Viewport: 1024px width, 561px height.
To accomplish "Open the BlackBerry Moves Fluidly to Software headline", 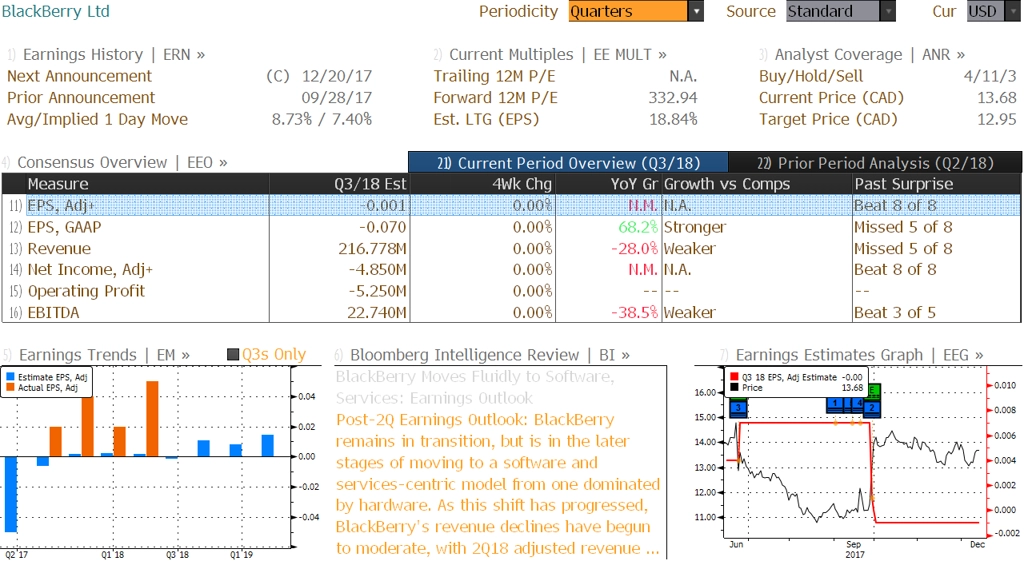I will 475,387.
